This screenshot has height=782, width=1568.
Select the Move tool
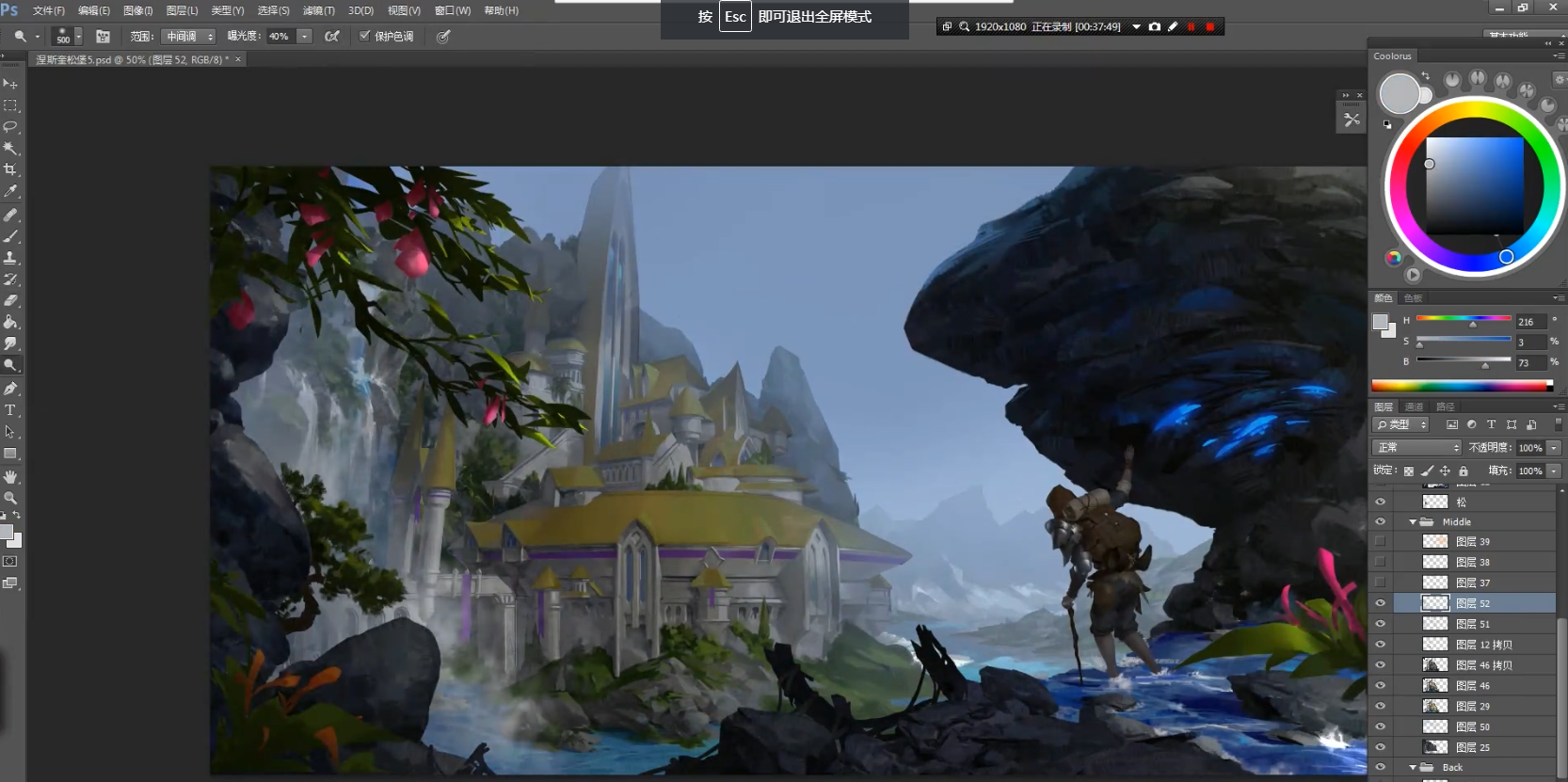click(10, 84)
